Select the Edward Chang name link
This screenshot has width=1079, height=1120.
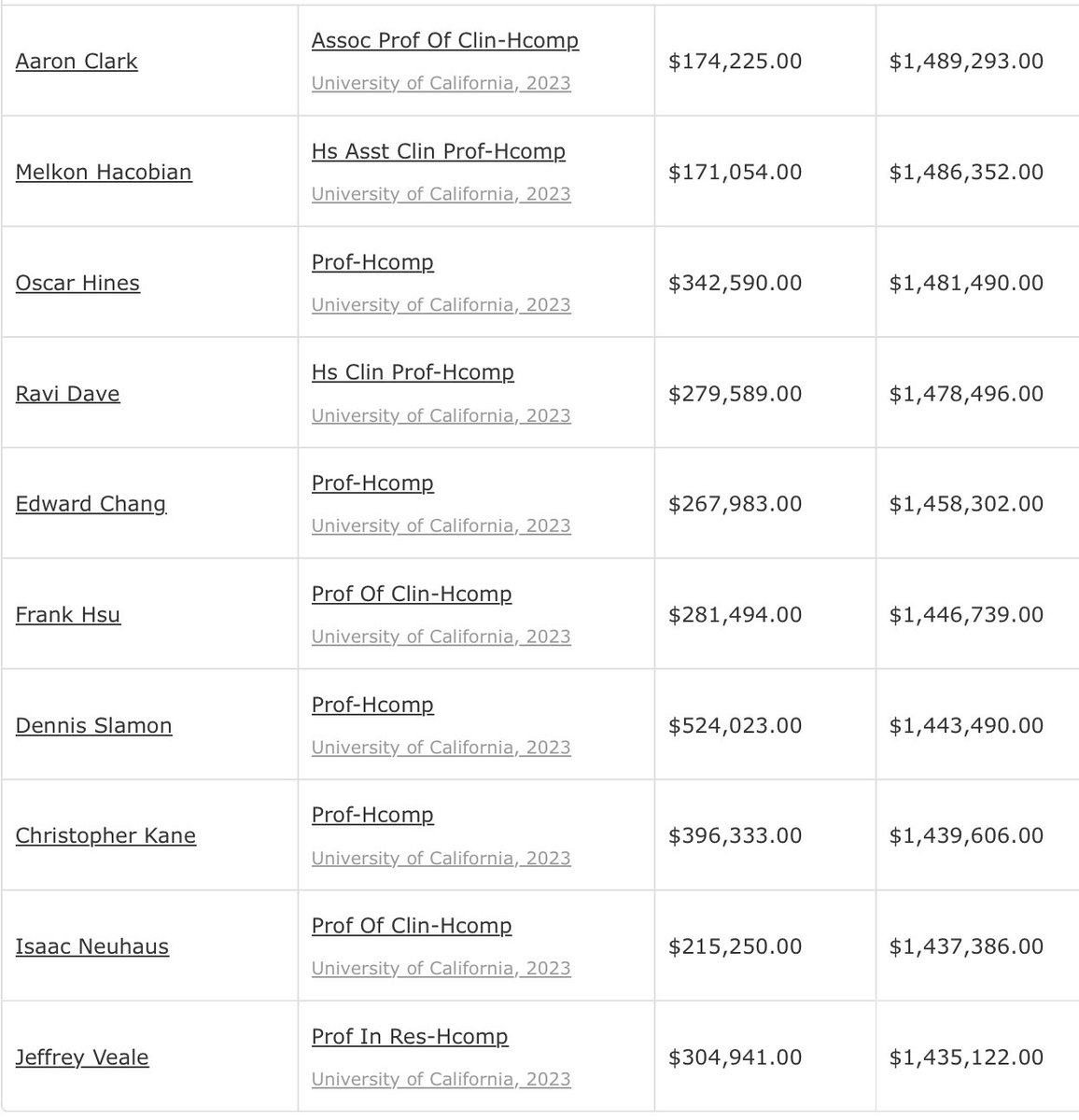91,504
